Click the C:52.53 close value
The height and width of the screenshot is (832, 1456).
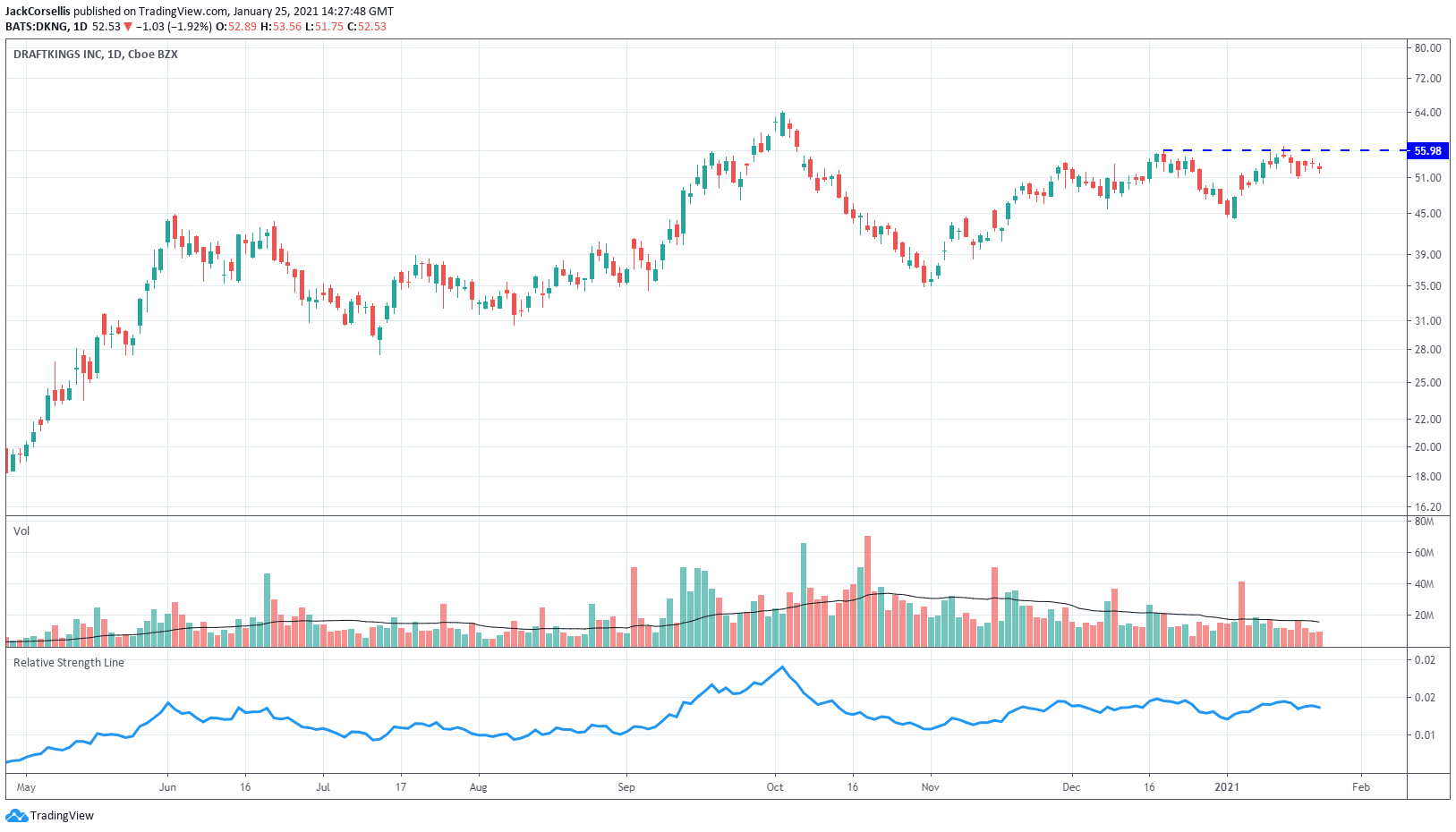pyautogui.click(x=367, y=27)
